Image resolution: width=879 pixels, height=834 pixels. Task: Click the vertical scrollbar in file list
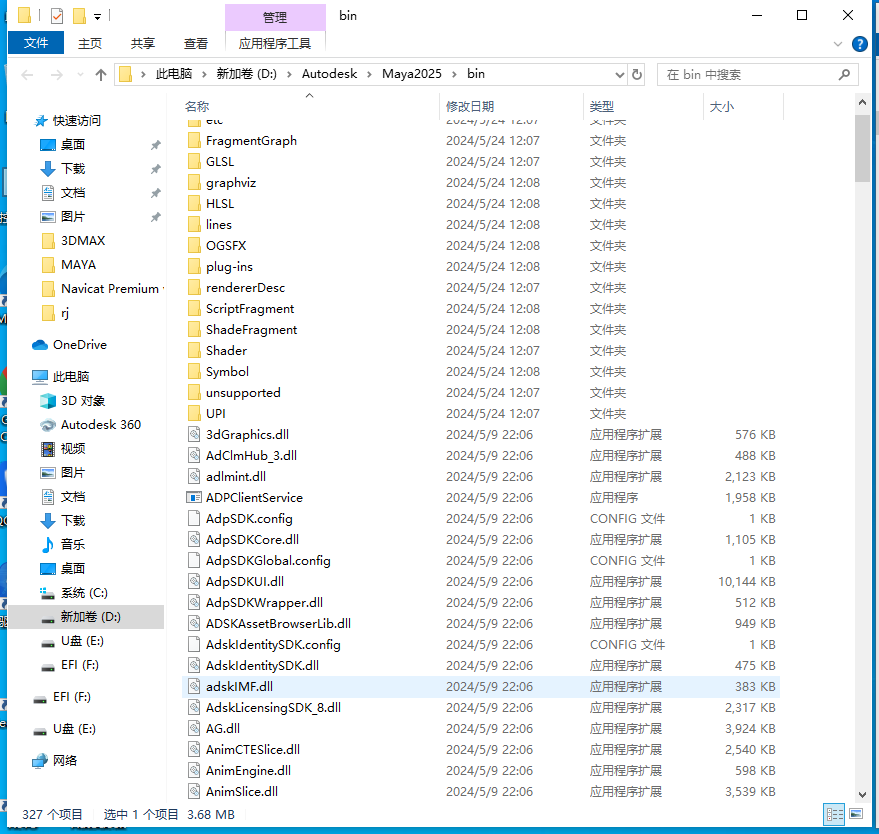click(862, 148)
